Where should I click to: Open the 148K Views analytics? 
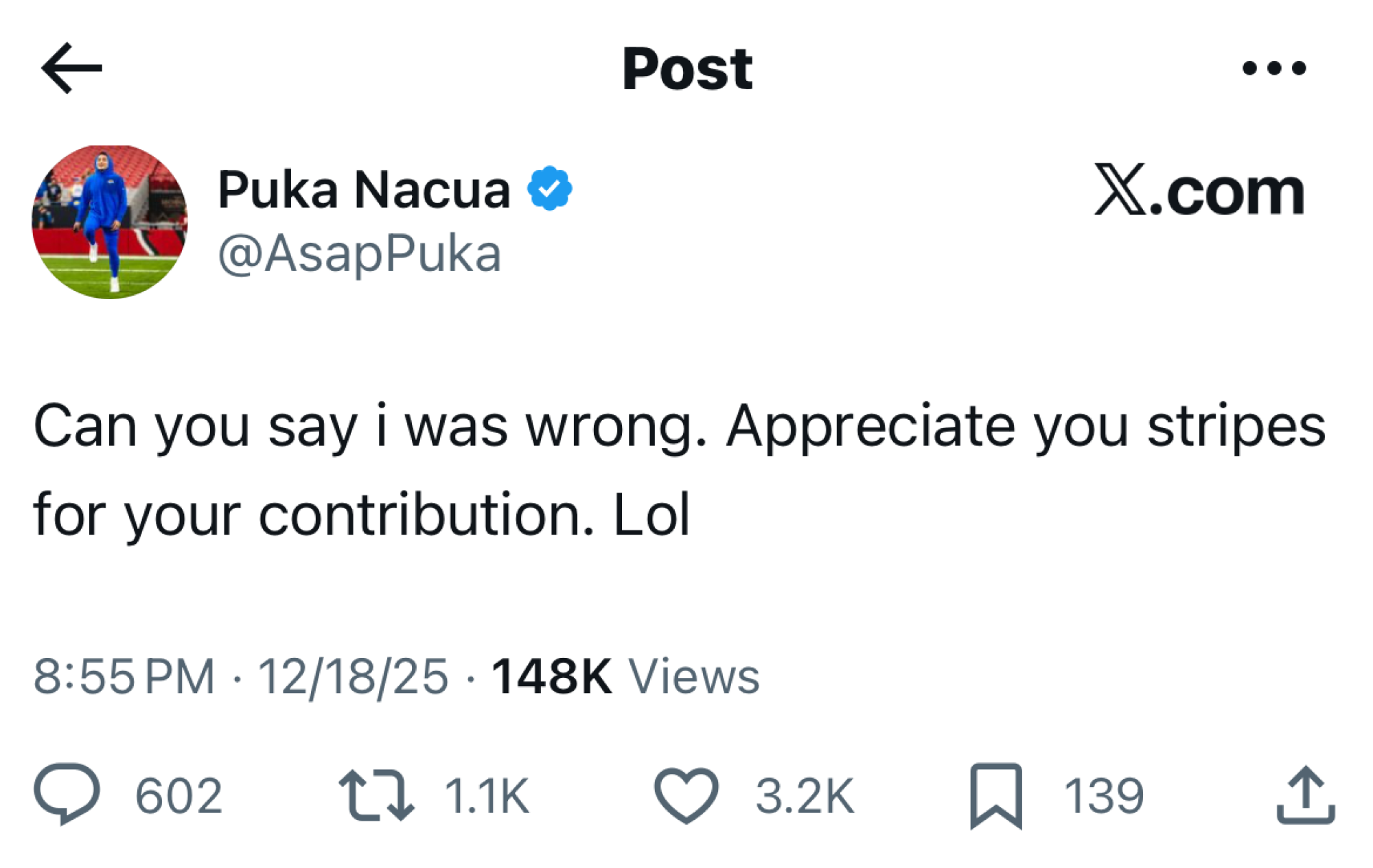coord(625,677)
